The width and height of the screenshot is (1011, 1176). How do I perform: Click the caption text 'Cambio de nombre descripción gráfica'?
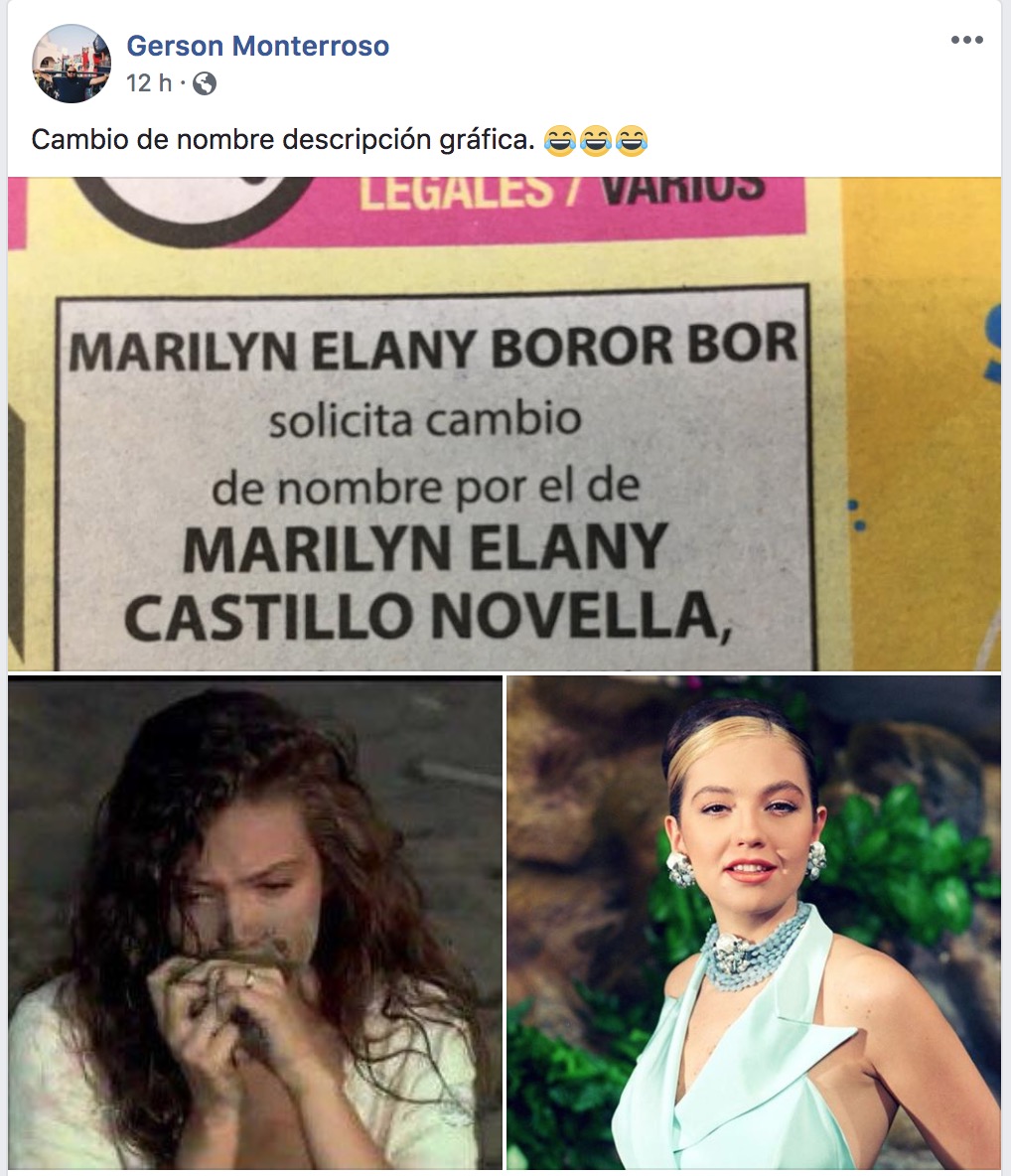tap(283, 140)
